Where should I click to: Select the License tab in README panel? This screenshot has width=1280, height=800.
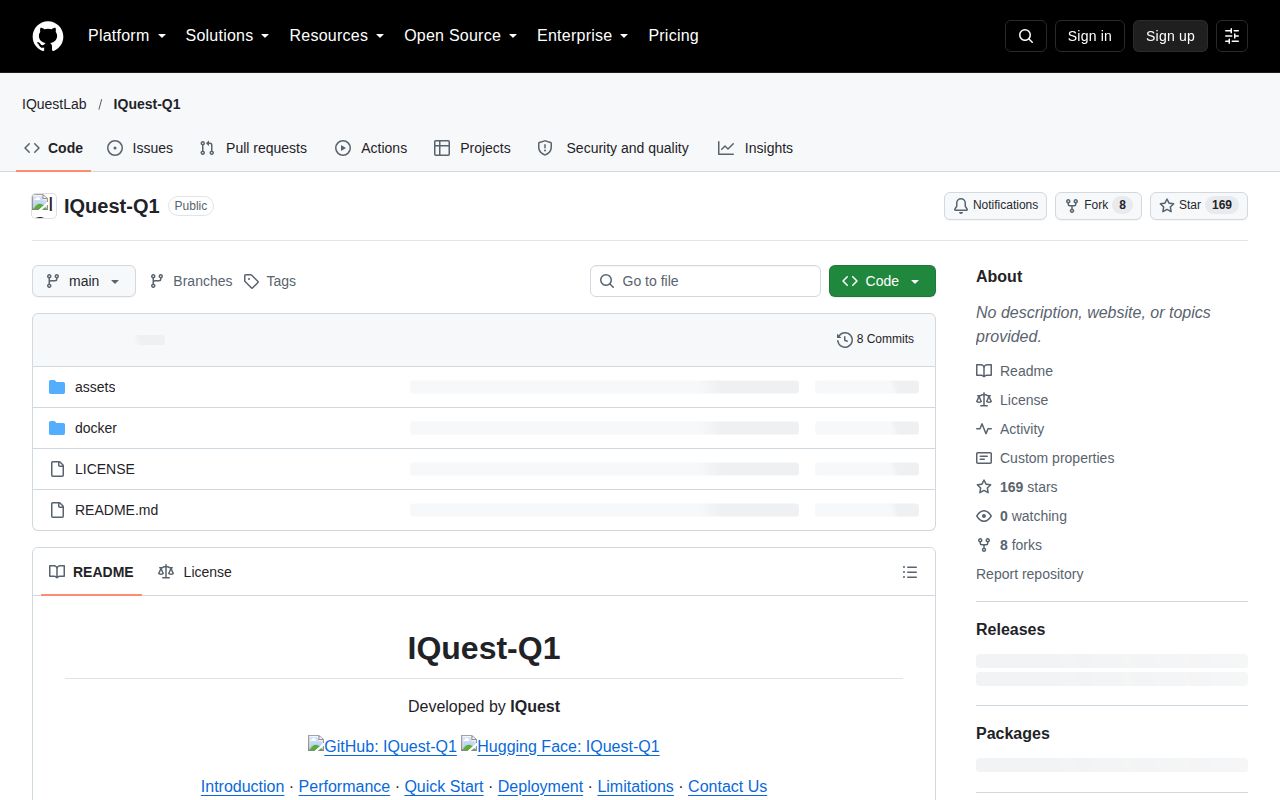tap(195, 572)
